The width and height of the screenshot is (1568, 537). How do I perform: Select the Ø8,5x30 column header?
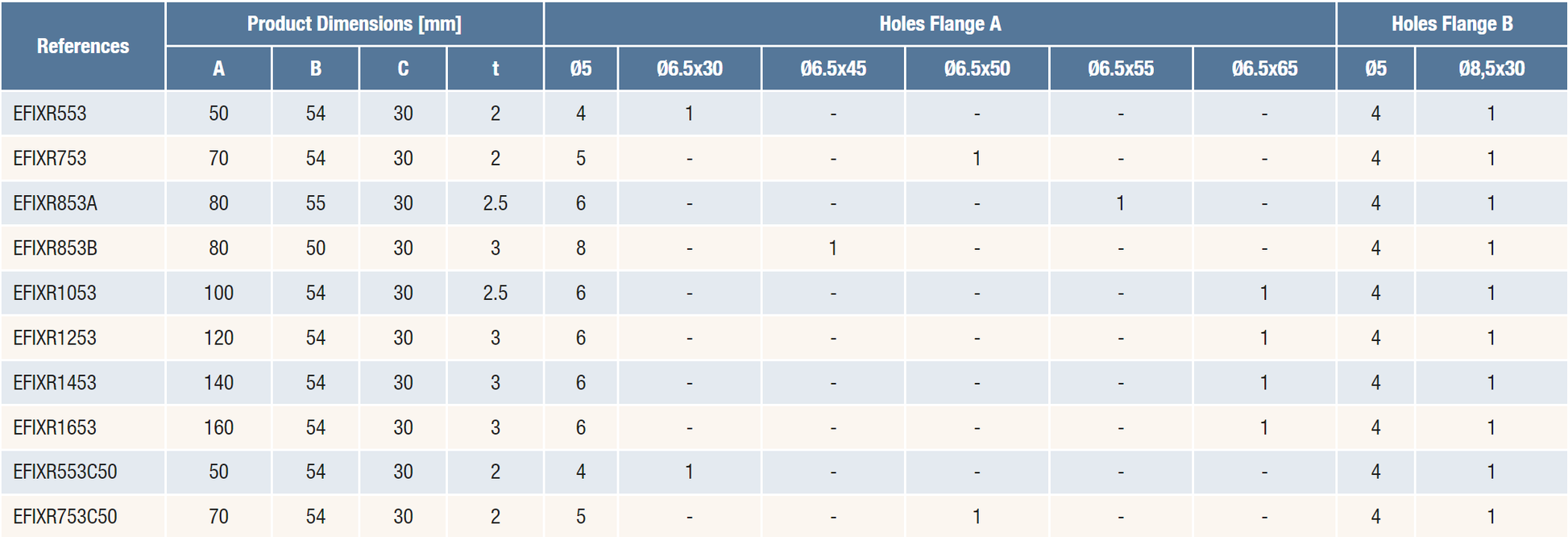pyautogui.click(x=1491, y=69)
